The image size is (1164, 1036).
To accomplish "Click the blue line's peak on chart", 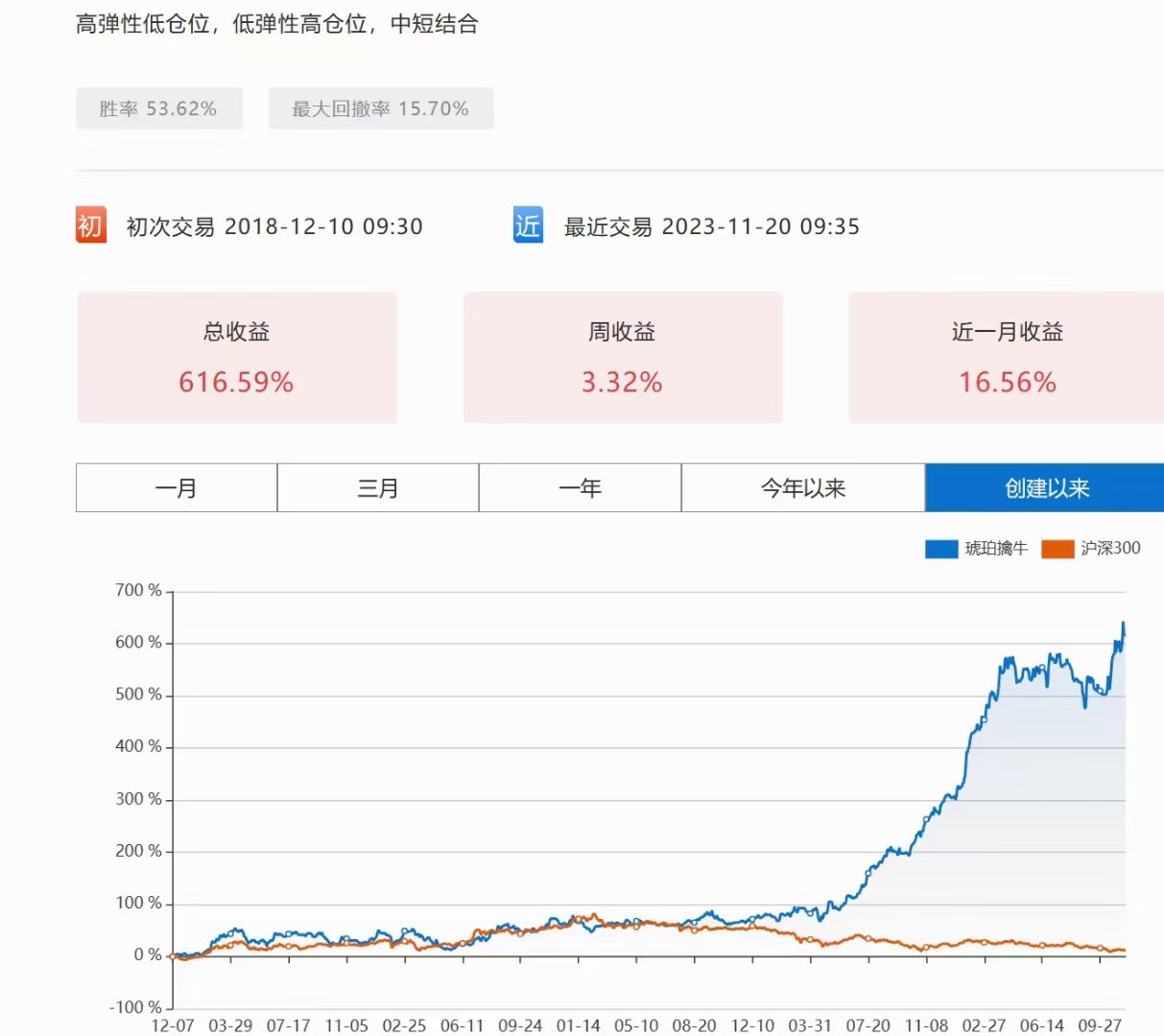I will pos(1123,624).
